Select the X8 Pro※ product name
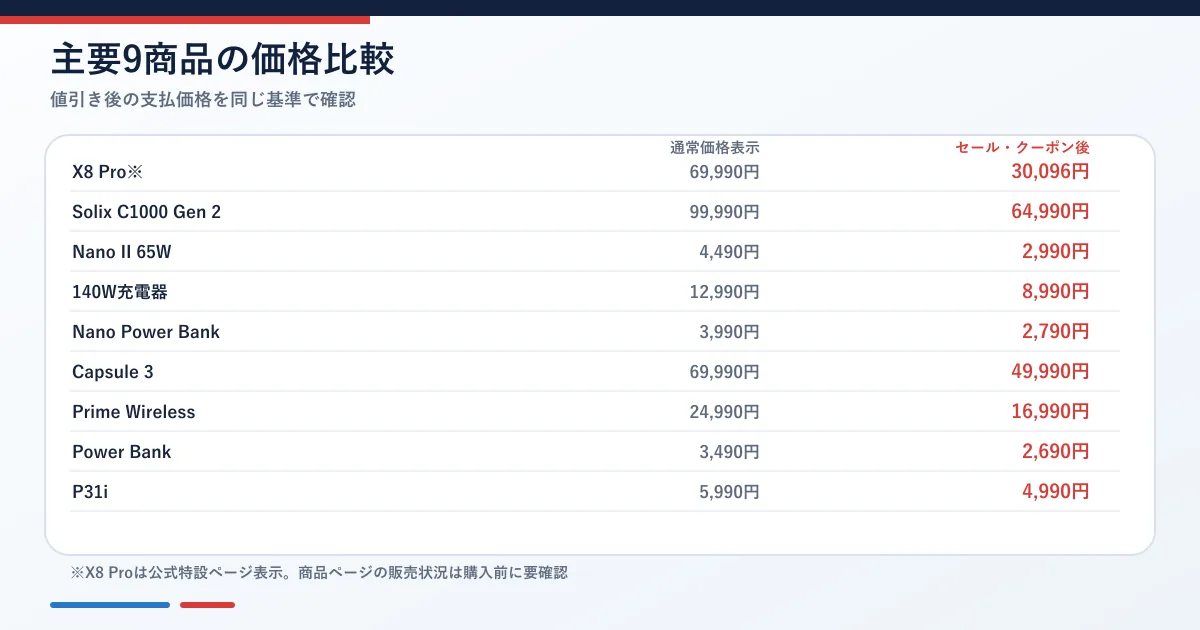1200x630 pixels. pos(108,172)
